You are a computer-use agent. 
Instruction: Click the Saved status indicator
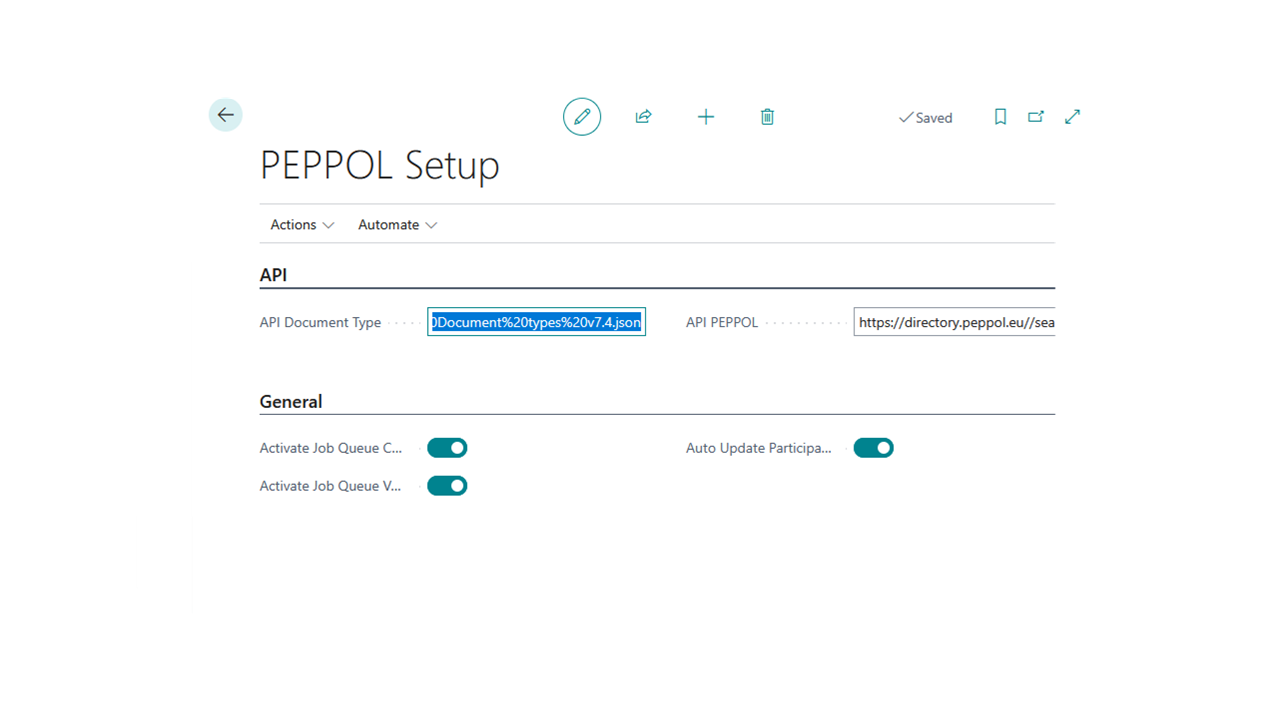click(925, 118)
